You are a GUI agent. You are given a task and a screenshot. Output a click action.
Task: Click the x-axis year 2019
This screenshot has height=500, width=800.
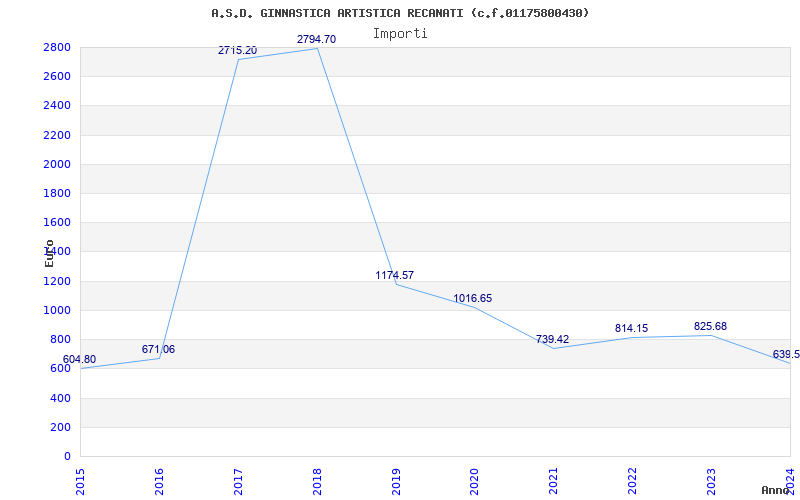point(396,482)
